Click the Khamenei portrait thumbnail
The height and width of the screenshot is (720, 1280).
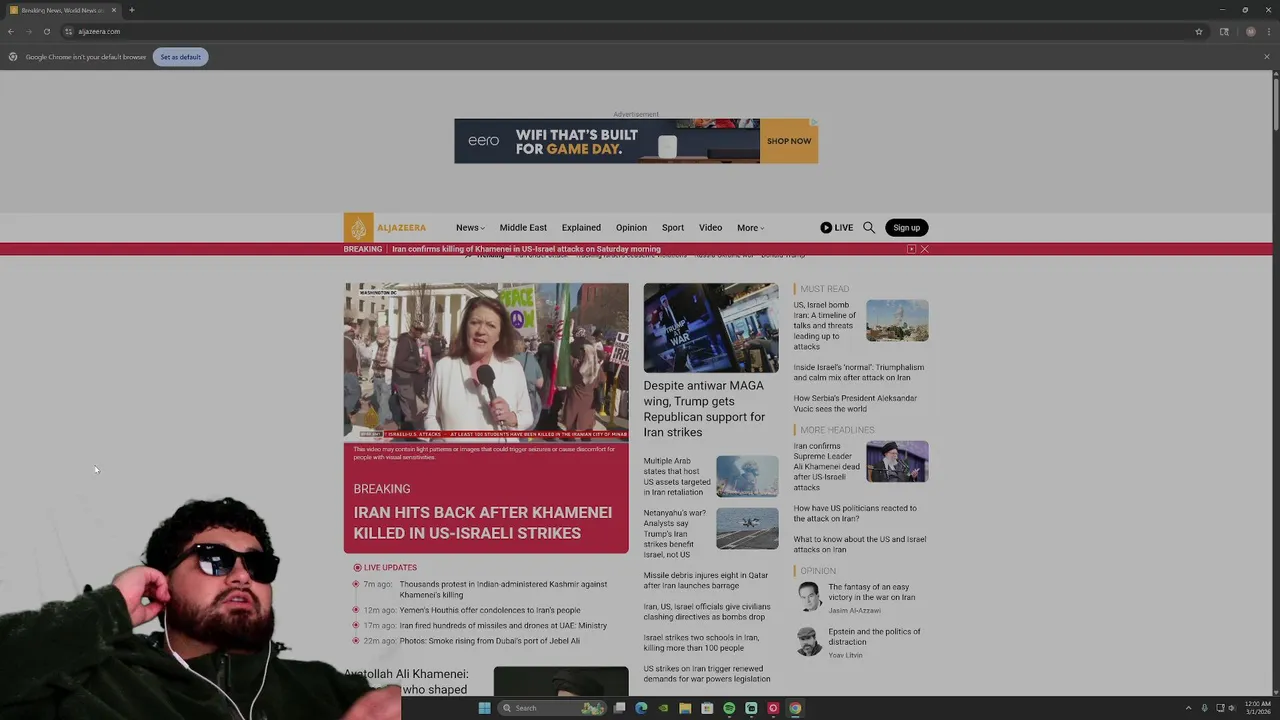[x=897, y=462]
